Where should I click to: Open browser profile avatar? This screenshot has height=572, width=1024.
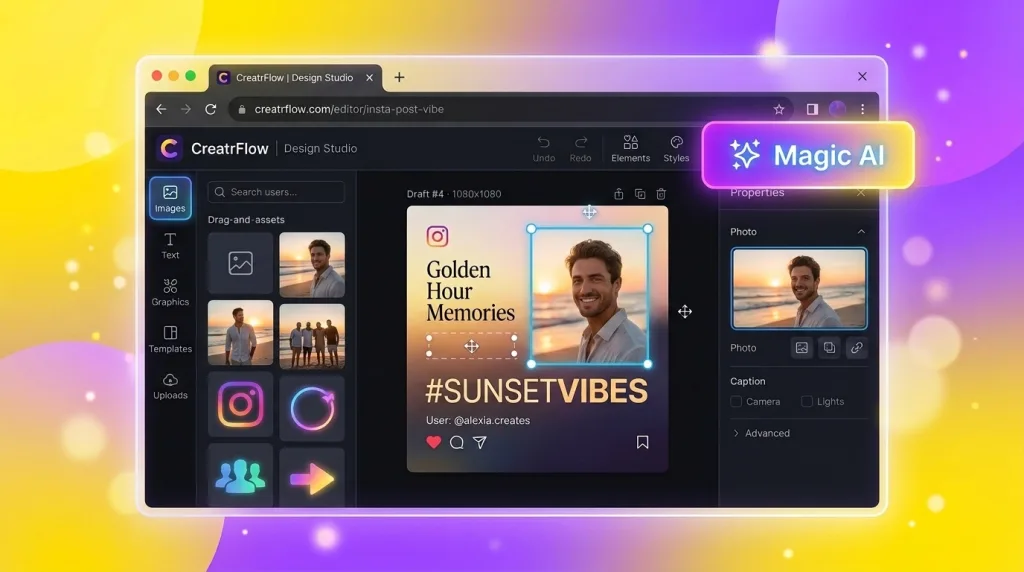(837, 109)
